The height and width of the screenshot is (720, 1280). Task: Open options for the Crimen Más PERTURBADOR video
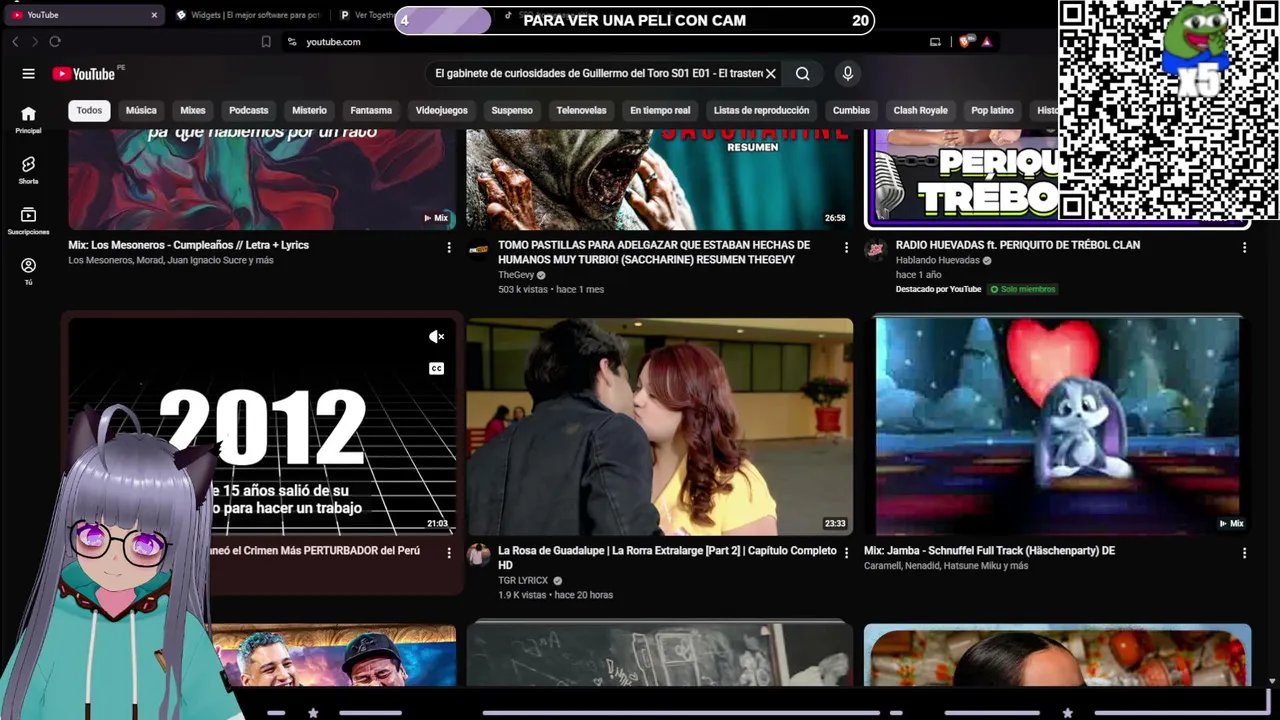449,553
